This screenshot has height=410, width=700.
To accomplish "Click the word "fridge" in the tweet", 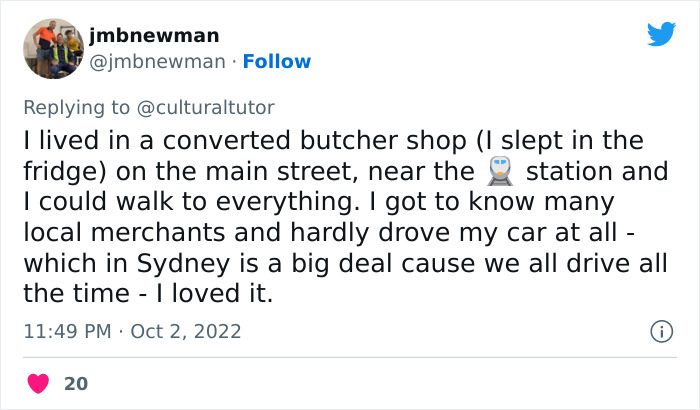I will coord(57,171).
